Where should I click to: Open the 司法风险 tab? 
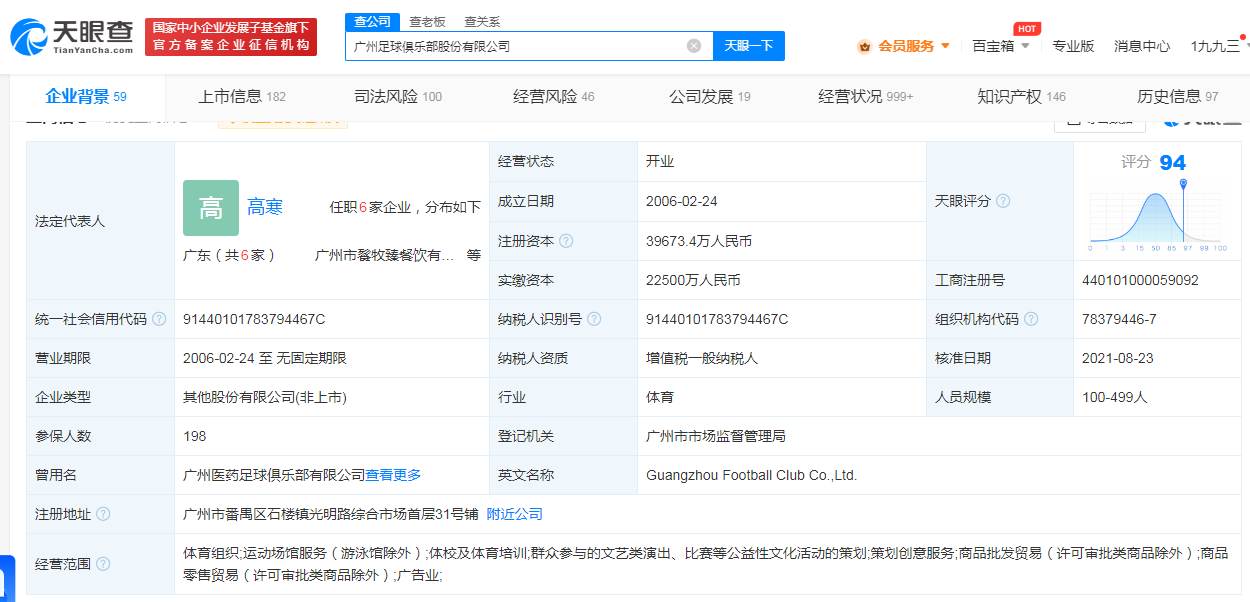(398, 96)
